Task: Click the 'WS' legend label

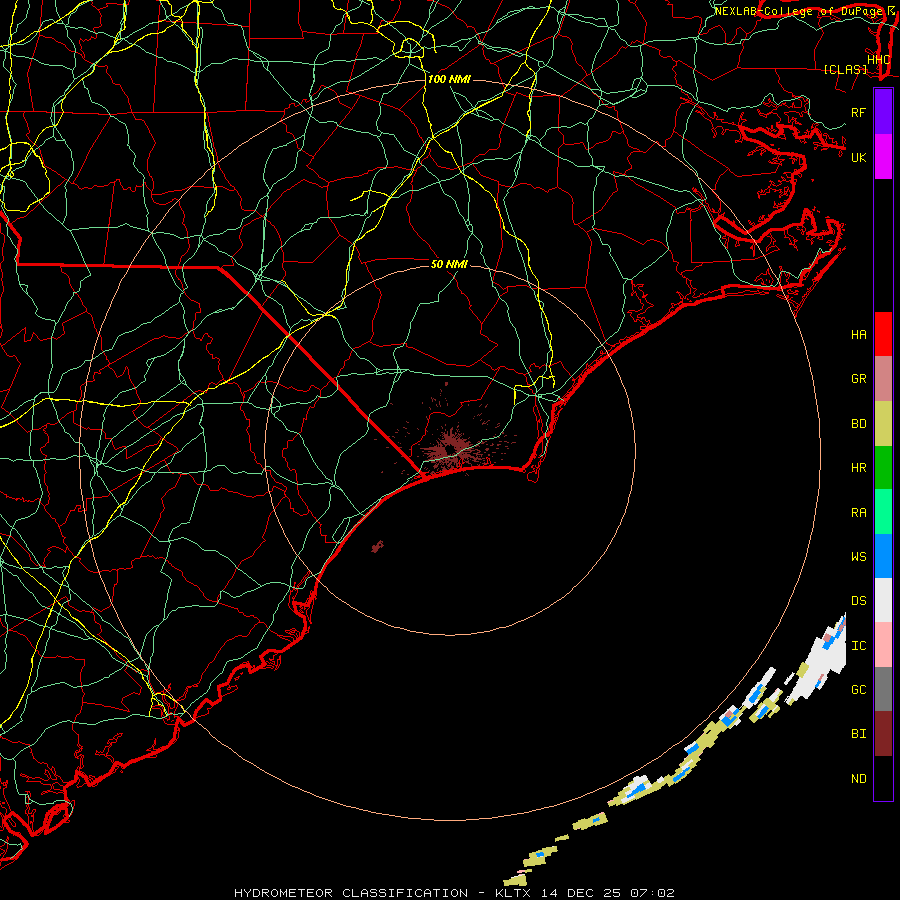Action: [x=858, y=557]
